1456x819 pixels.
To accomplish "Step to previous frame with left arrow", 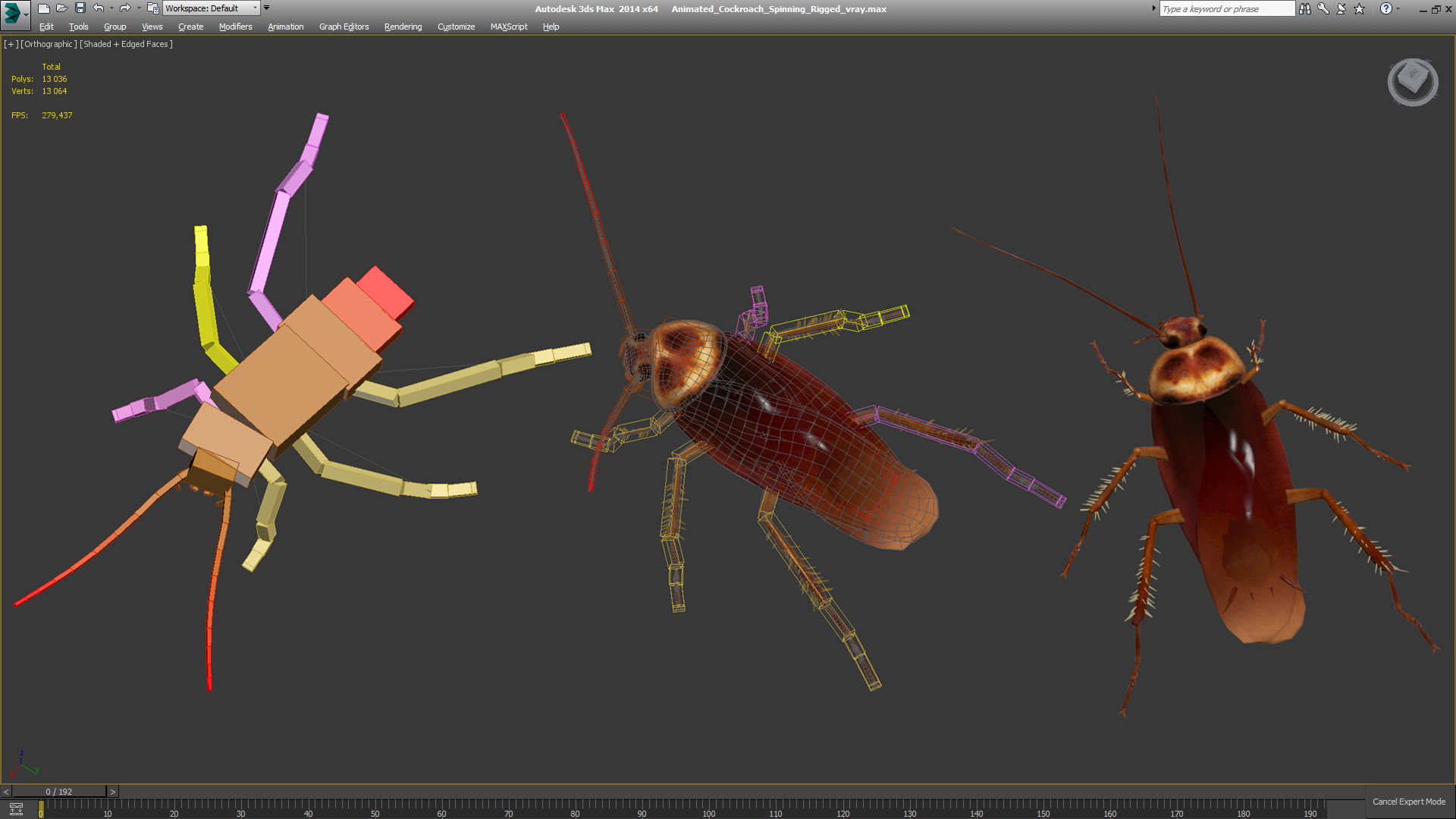I will 6,792.
